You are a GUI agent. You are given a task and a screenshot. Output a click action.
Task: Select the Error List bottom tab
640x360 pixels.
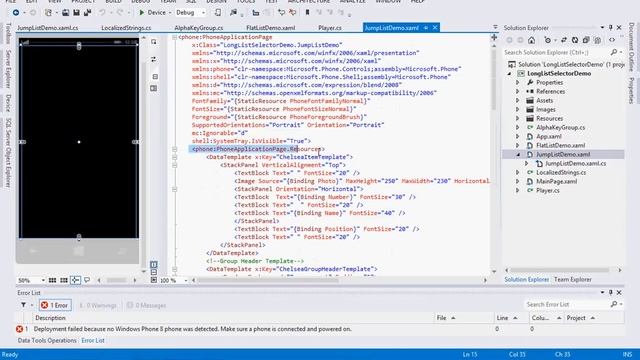[x=93, y=340]
